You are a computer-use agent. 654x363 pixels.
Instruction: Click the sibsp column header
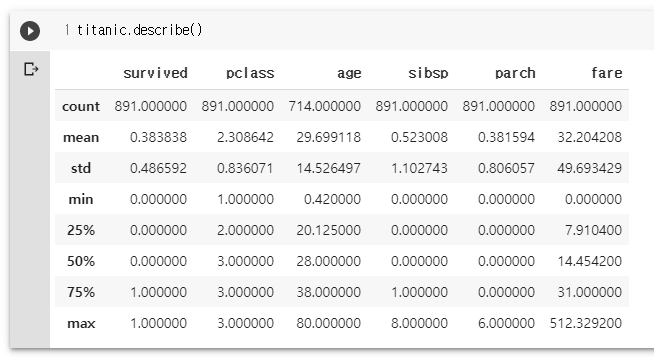428,73
